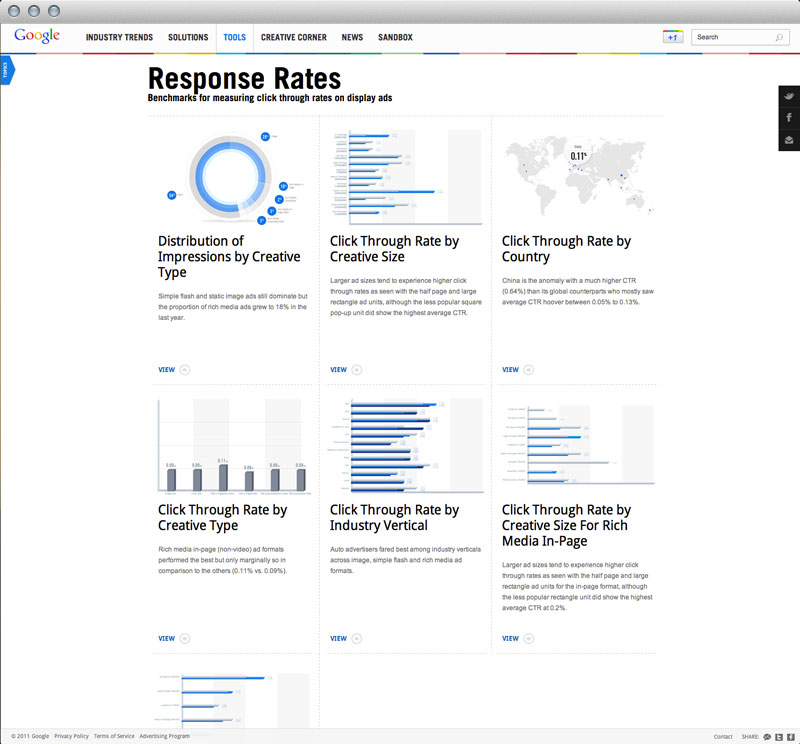Click View under Industry Vertical card
Screen dimensions: 800x744
(339, 639)
